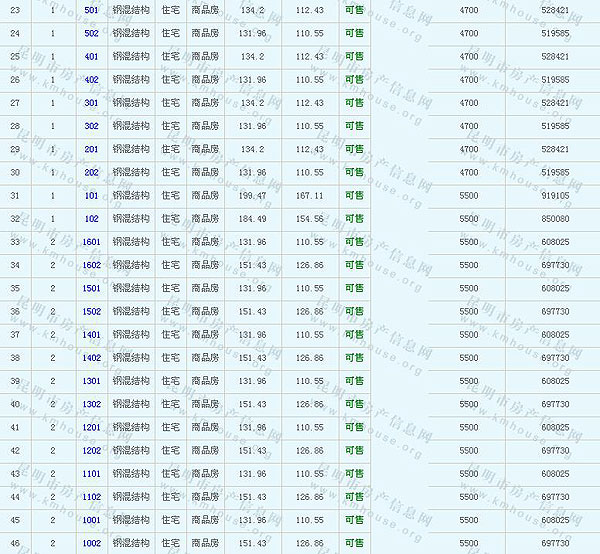Open unit 1601 link
600x554 pixels.
pyautogui.click(x=91, y=242)
